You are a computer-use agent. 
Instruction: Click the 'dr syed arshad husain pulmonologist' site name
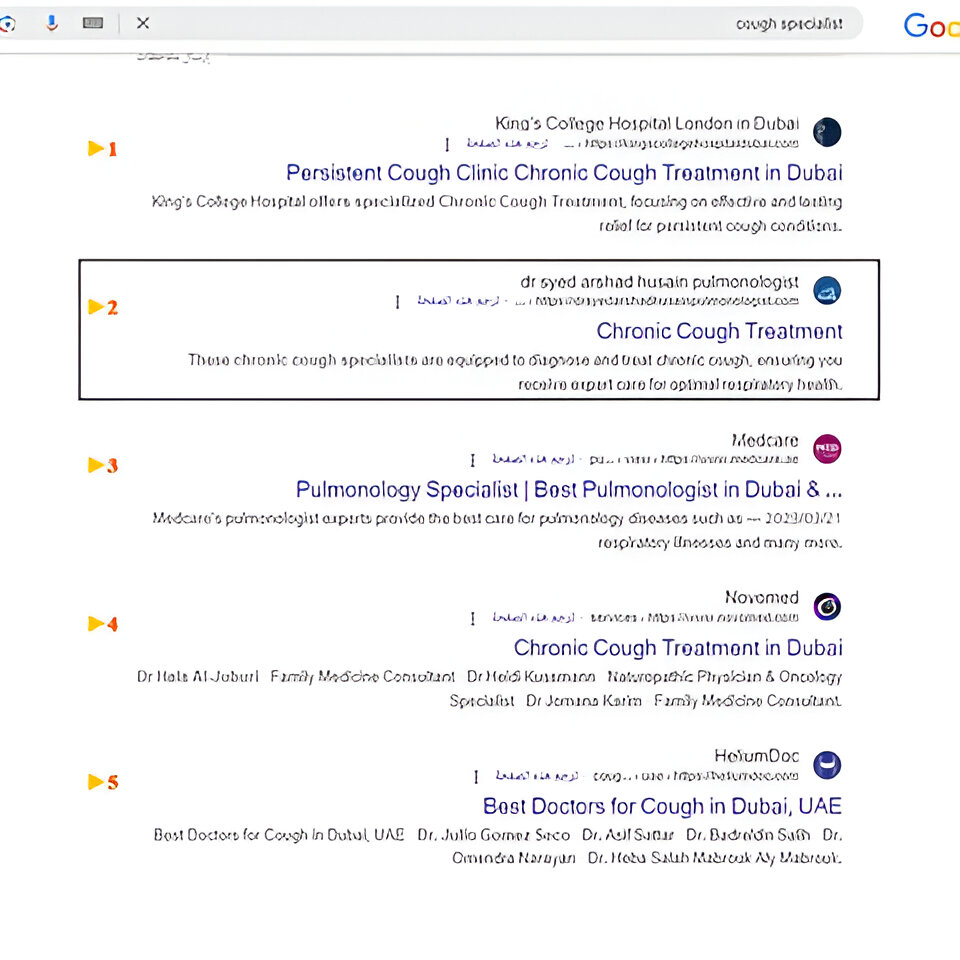tap(659, 282)
